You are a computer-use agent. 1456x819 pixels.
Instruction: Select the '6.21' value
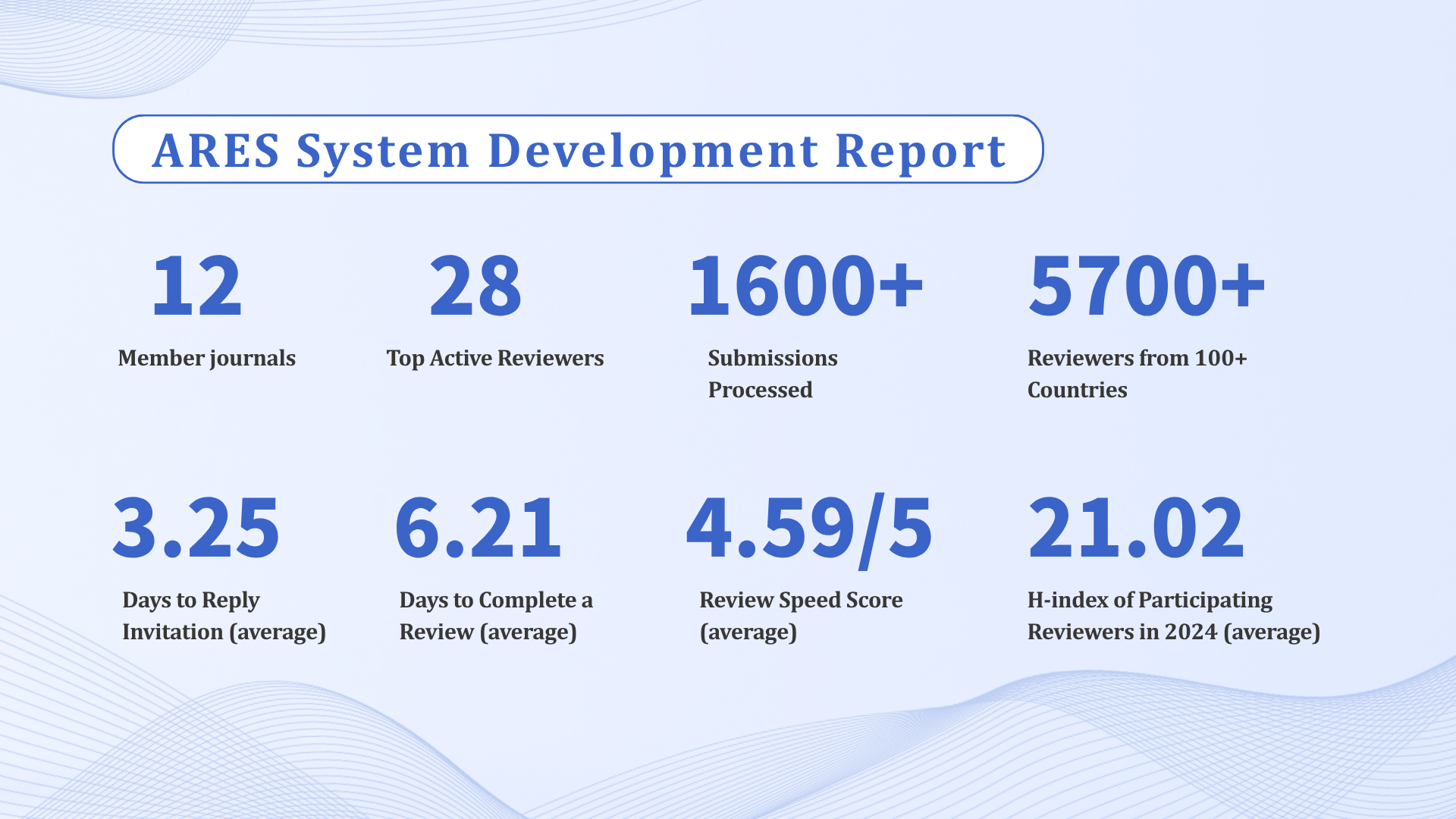click(479, 528)
